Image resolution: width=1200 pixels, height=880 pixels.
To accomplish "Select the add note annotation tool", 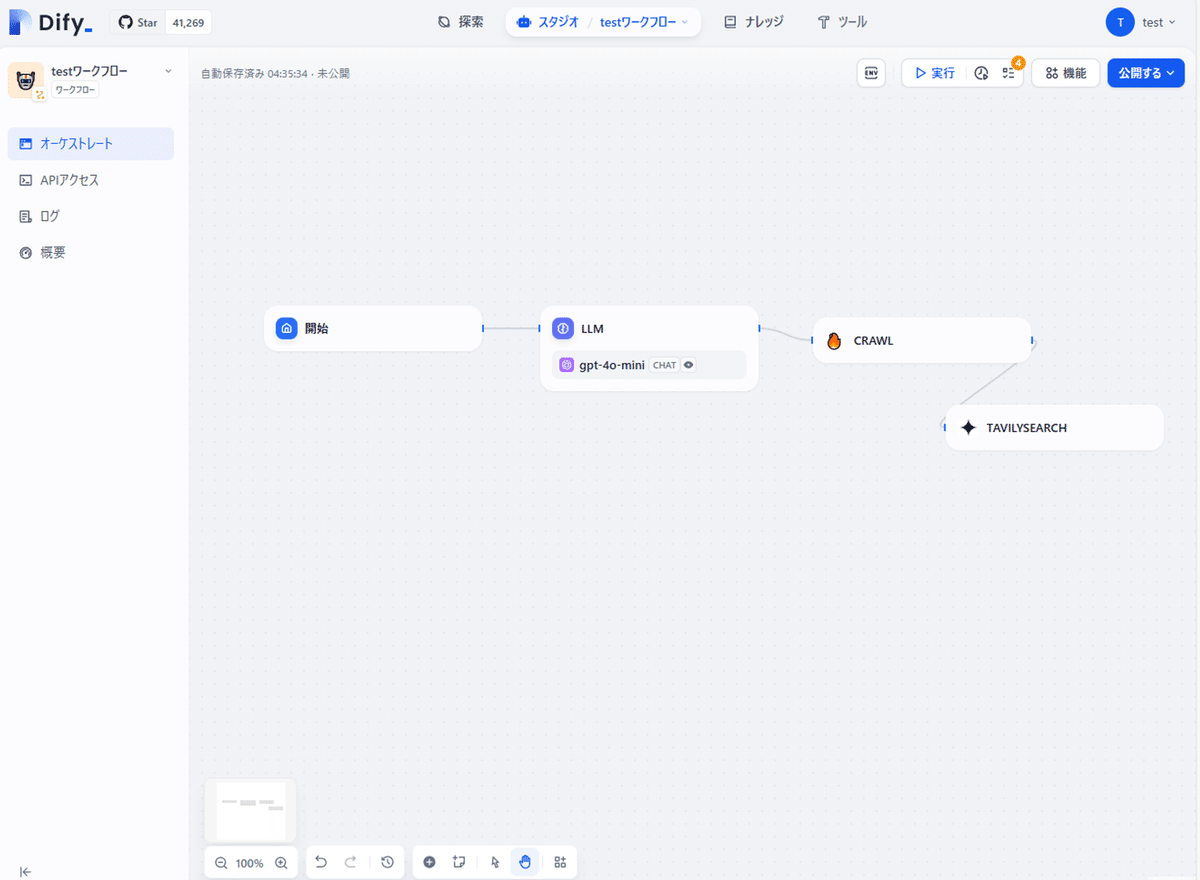I will (461, 862).
